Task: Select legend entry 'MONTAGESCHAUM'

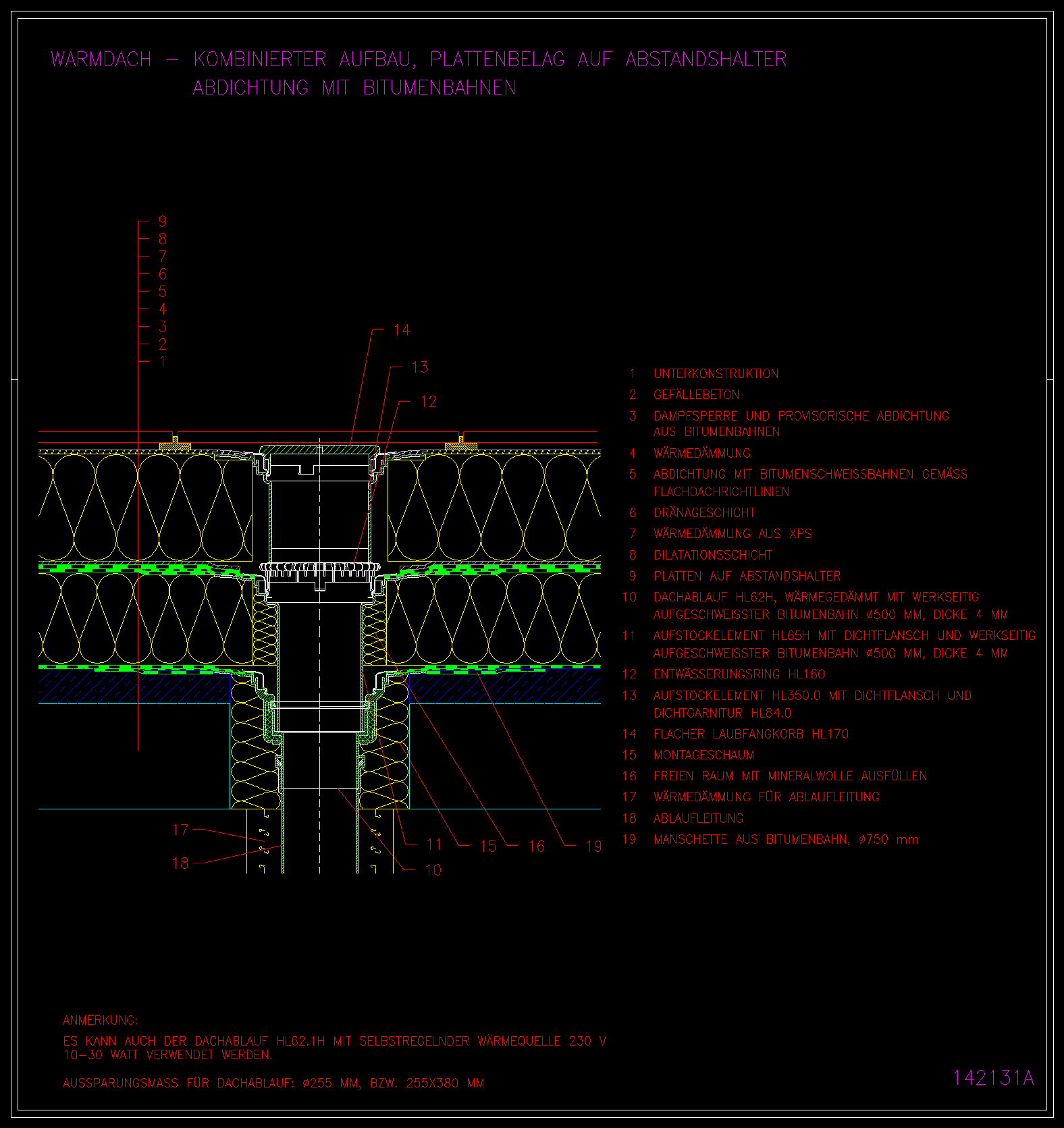Action: (x=703, y=755)
